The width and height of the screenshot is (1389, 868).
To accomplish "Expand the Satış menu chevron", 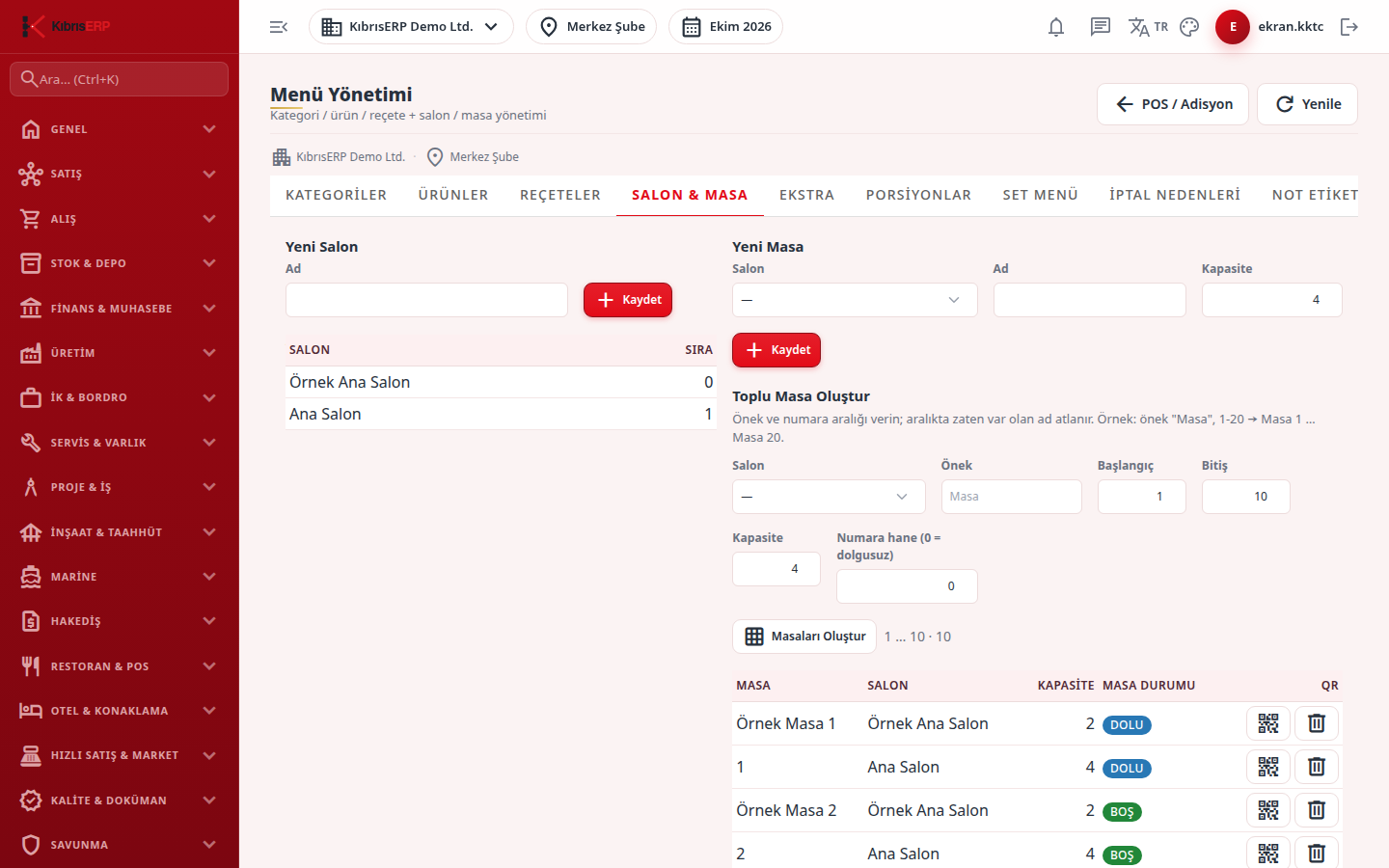I will 209,174.
